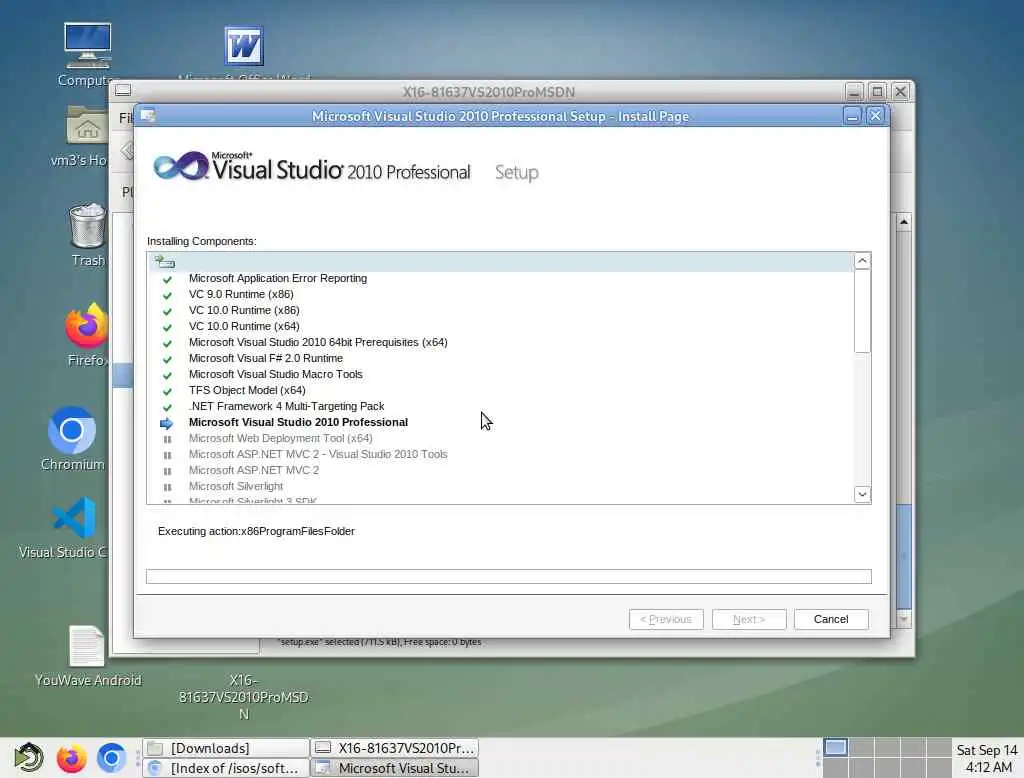Screen dimensions: 1024x778
Task: Click the installer icon in list header
Action: (165, 262)
